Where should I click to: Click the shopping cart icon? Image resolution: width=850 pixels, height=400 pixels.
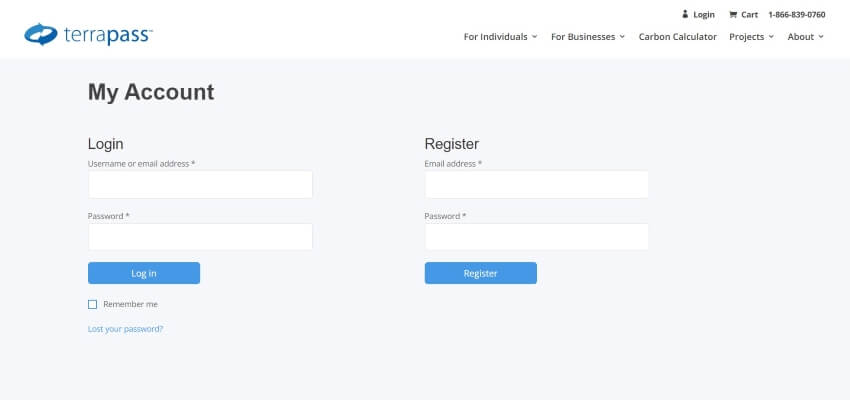733,15
